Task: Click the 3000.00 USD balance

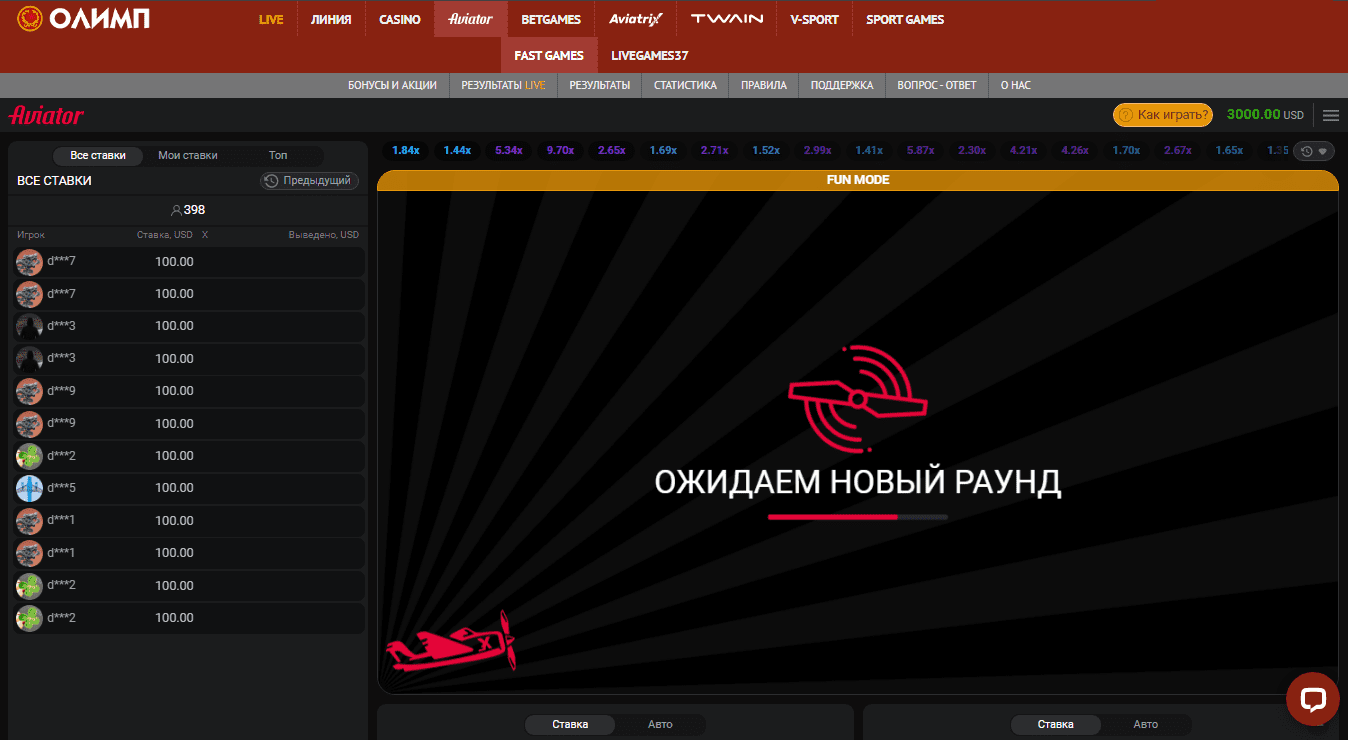Action: [x=1265, y=115]
